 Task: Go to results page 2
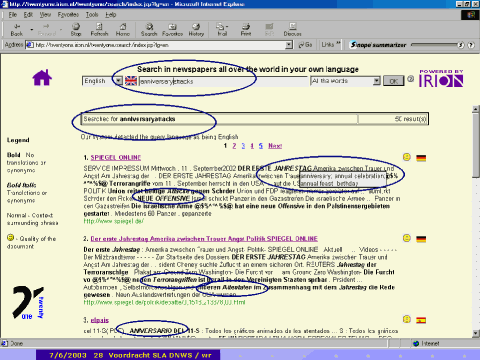tap(234, 146)
